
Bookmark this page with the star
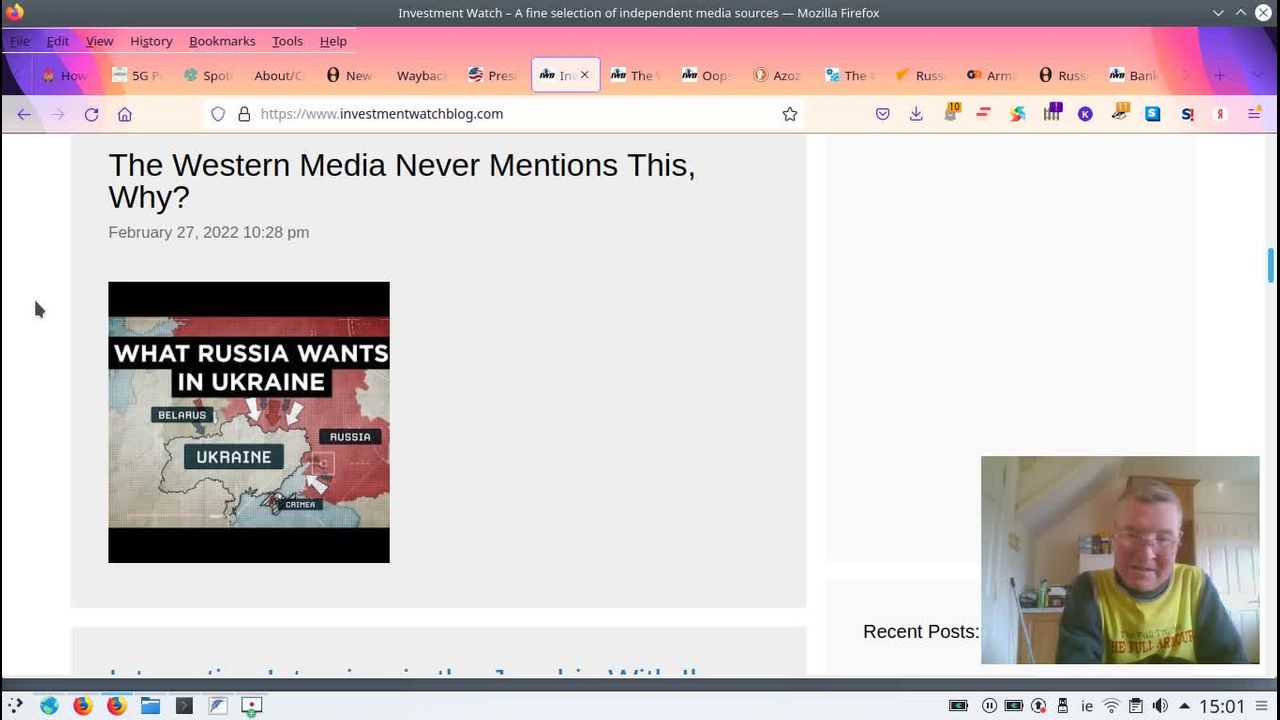[x=789, y=114]
